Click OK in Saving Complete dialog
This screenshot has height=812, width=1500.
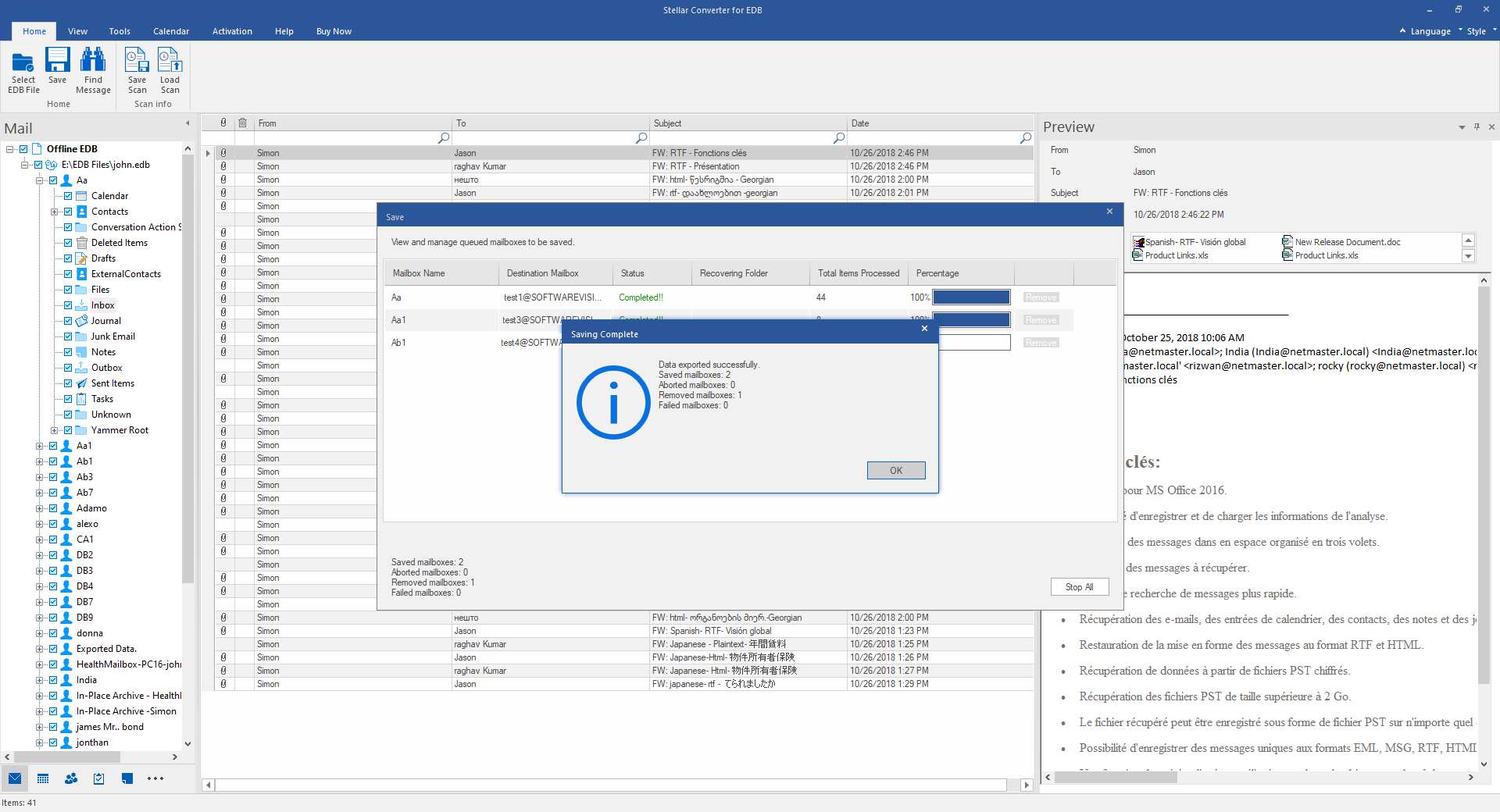(x=896, y=470)
